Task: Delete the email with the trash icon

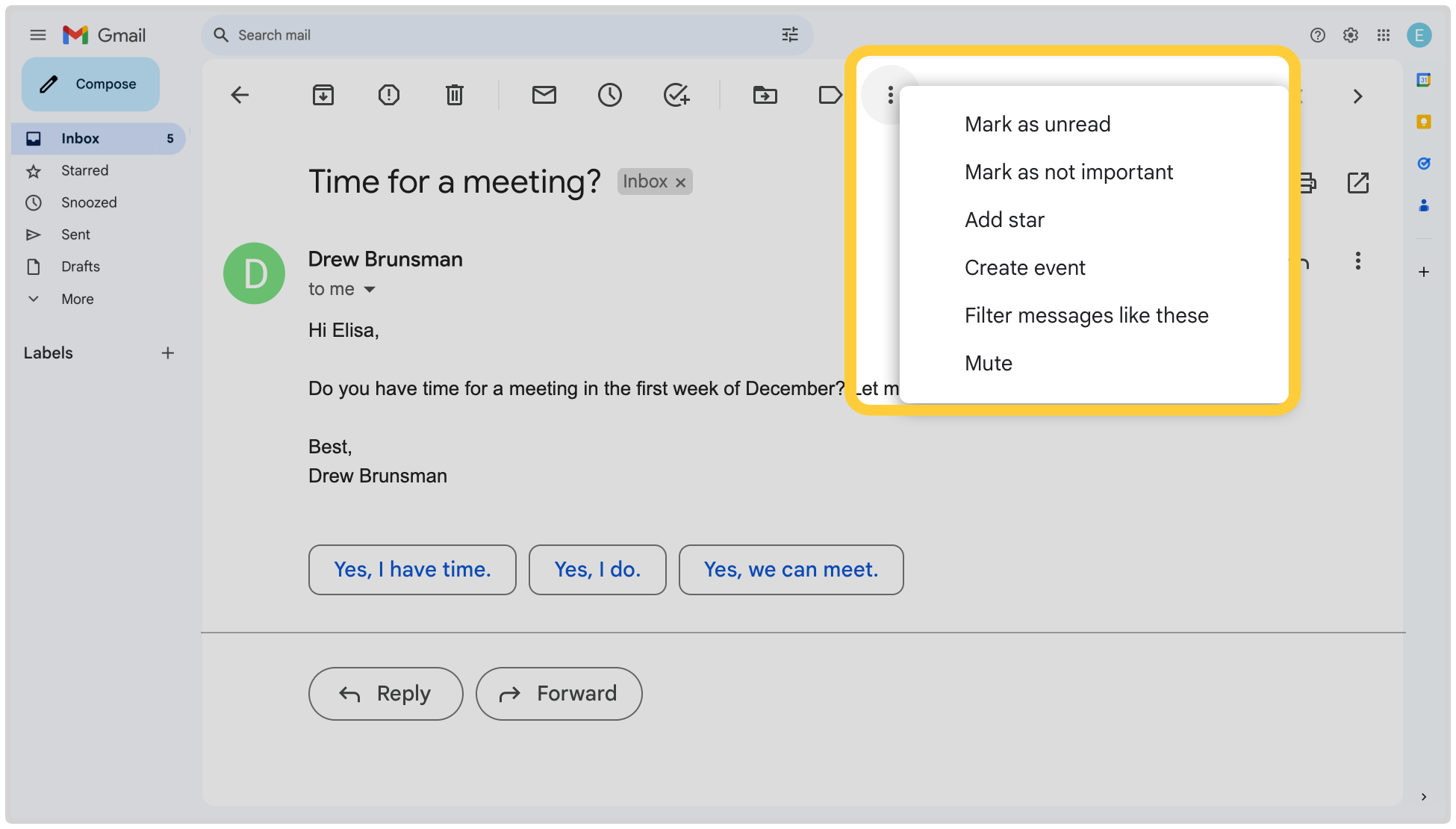Action: [x=454, y=95]
